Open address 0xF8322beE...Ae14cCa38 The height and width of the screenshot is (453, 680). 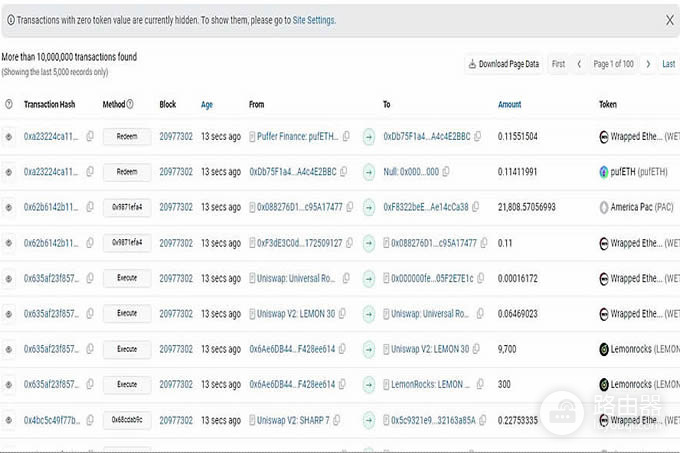click(x=426, y=207)
